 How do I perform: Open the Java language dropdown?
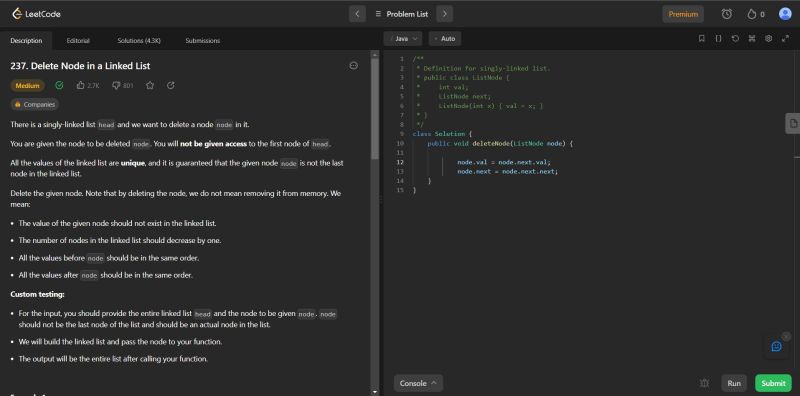click(x=403, y=39)
